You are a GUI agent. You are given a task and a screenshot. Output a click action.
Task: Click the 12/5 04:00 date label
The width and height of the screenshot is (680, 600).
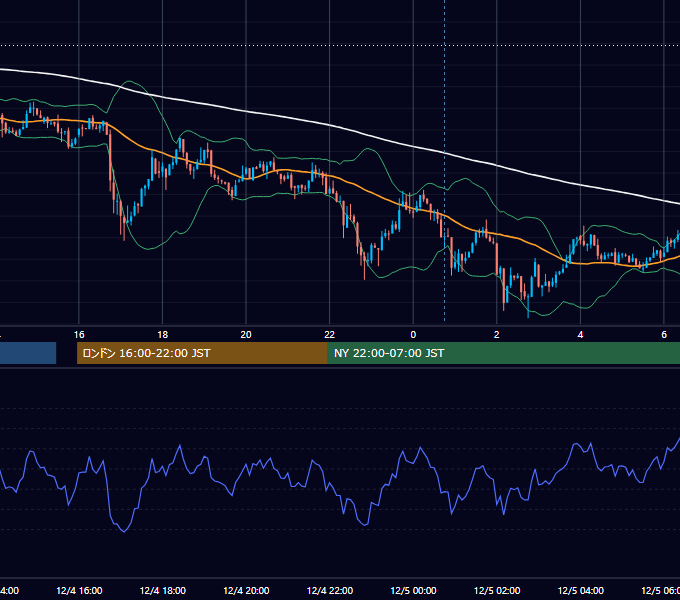pos(580,590)
